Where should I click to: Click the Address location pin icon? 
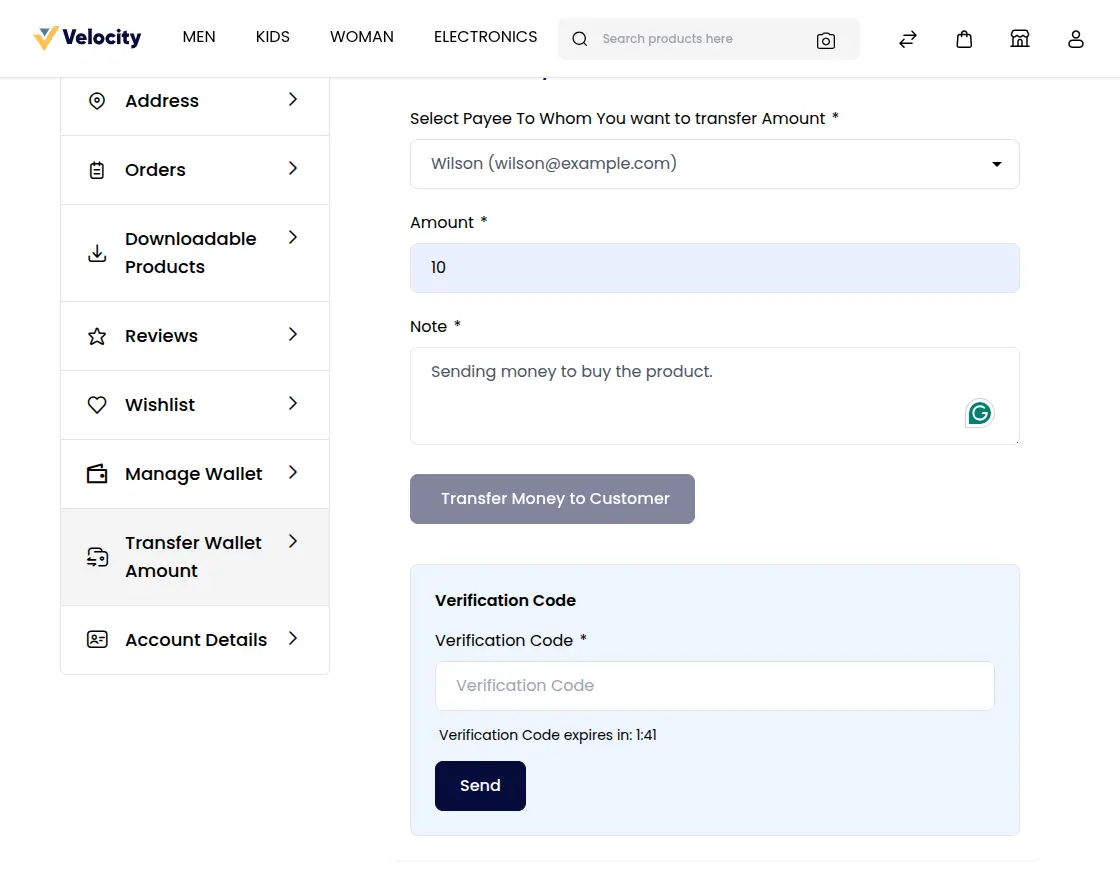point(96,101)
